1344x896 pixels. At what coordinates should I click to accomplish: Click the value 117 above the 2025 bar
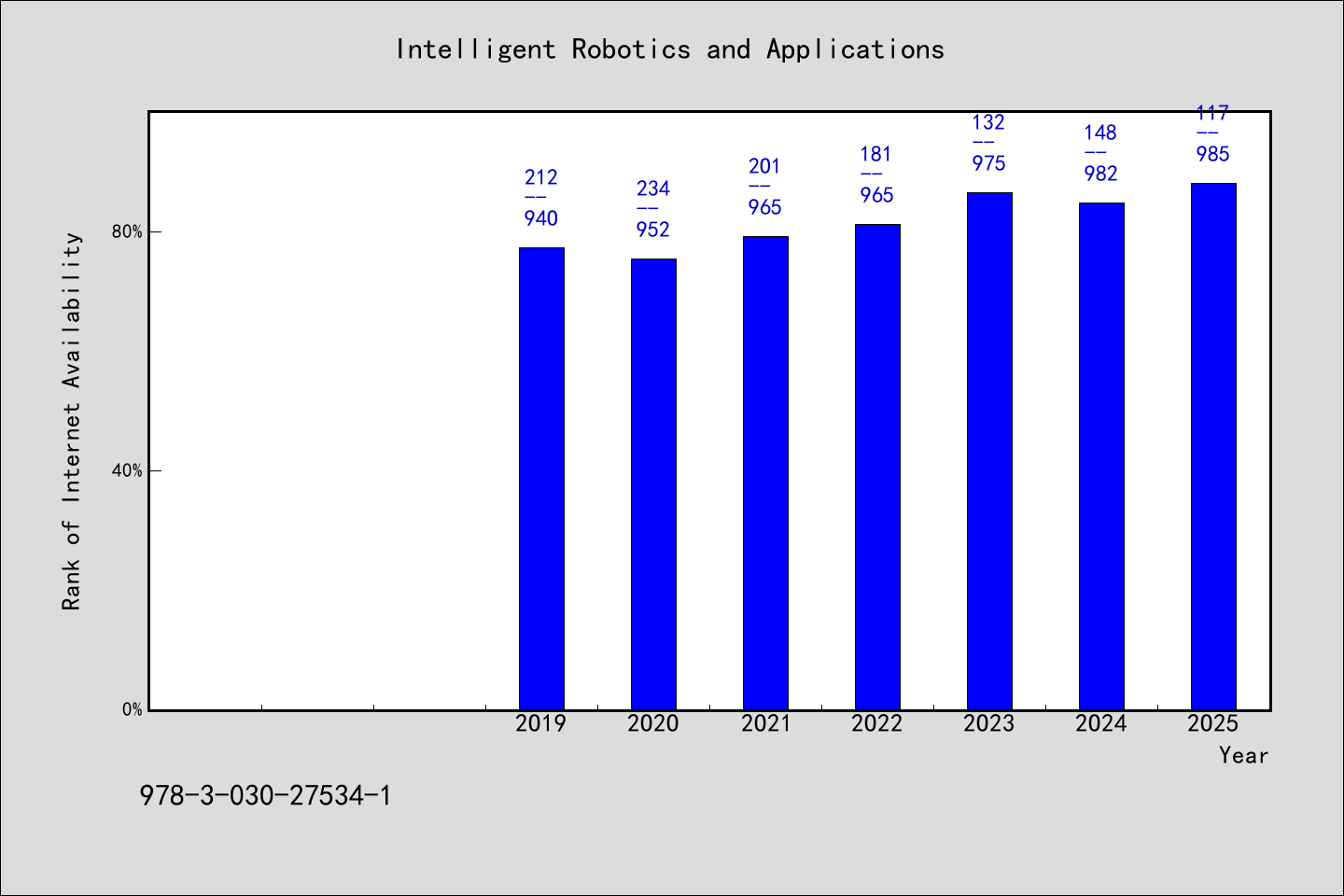pyautogui.click(x=1213, y=114)
